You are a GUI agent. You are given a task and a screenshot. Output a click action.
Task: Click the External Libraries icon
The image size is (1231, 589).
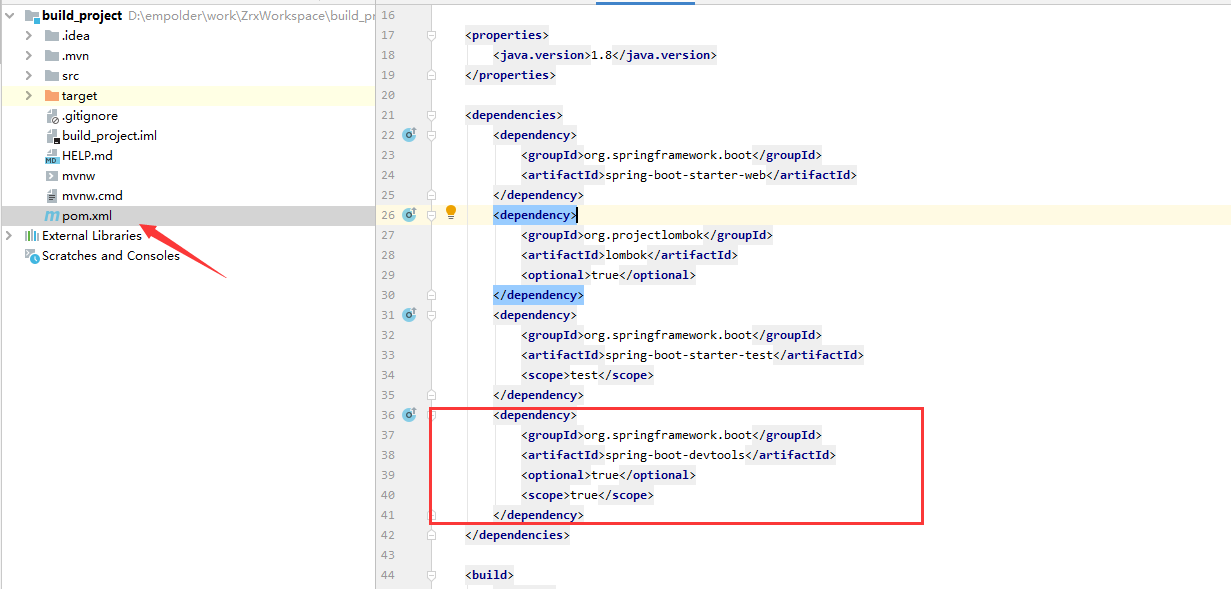[32, 236]
